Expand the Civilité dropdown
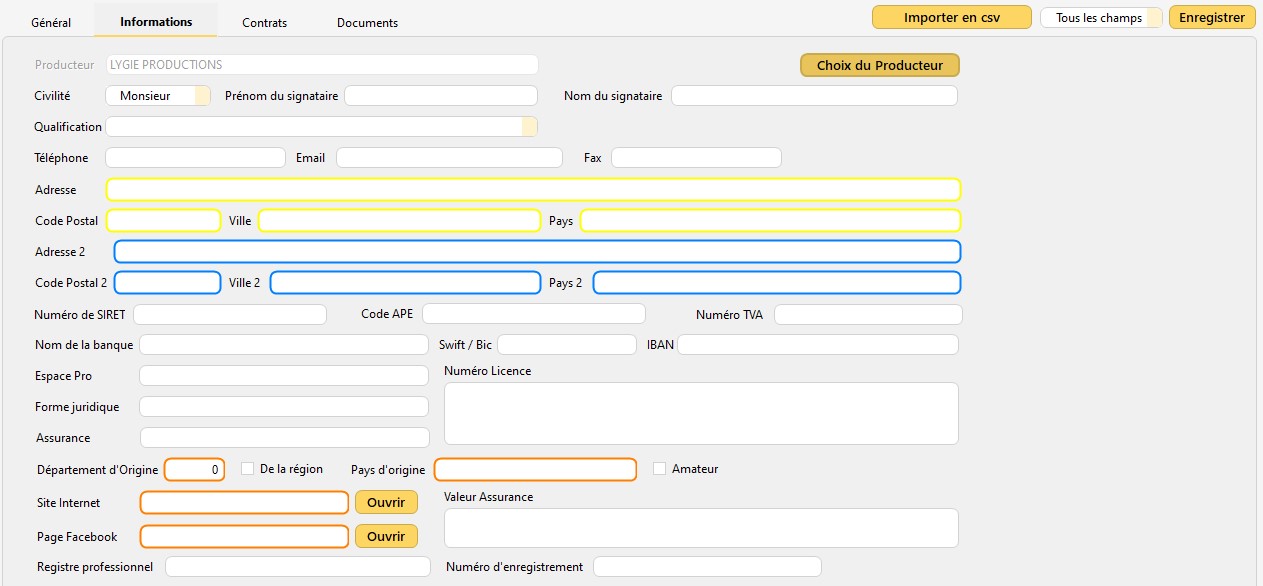The image size is (1263, 586). [158, 96]
